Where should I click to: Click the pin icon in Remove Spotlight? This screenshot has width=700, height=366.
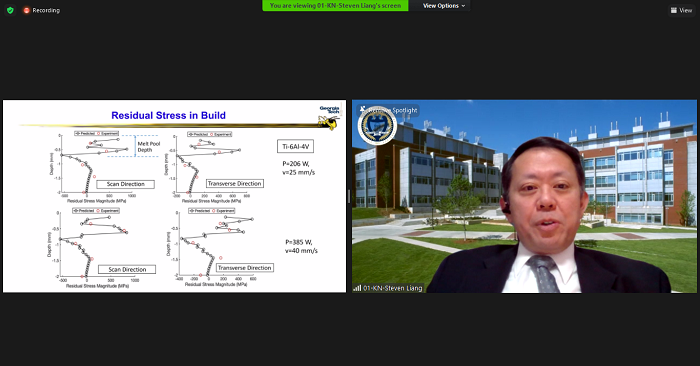(362, 108)
